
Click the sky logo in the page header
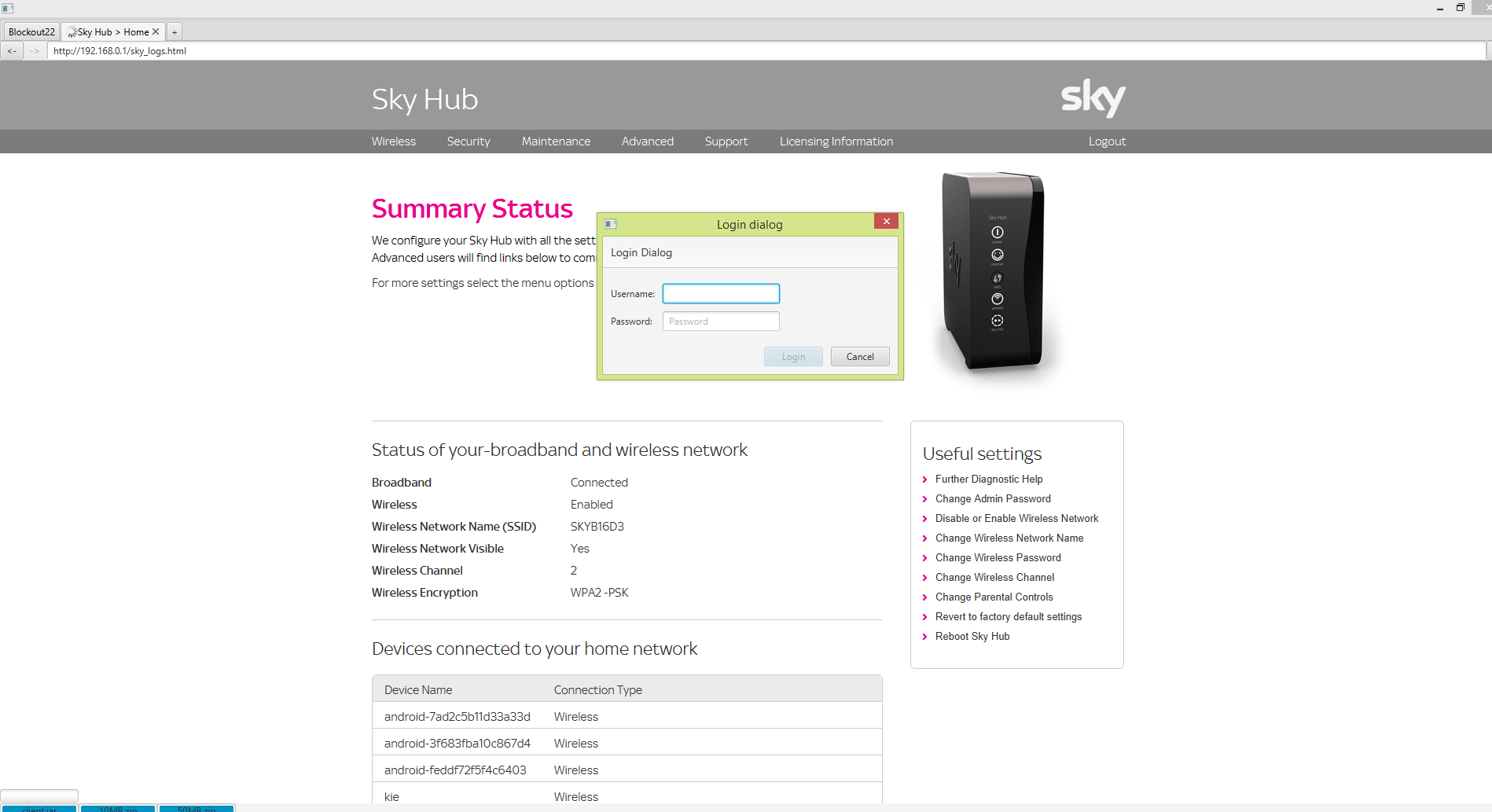(x=1092, y=97)
